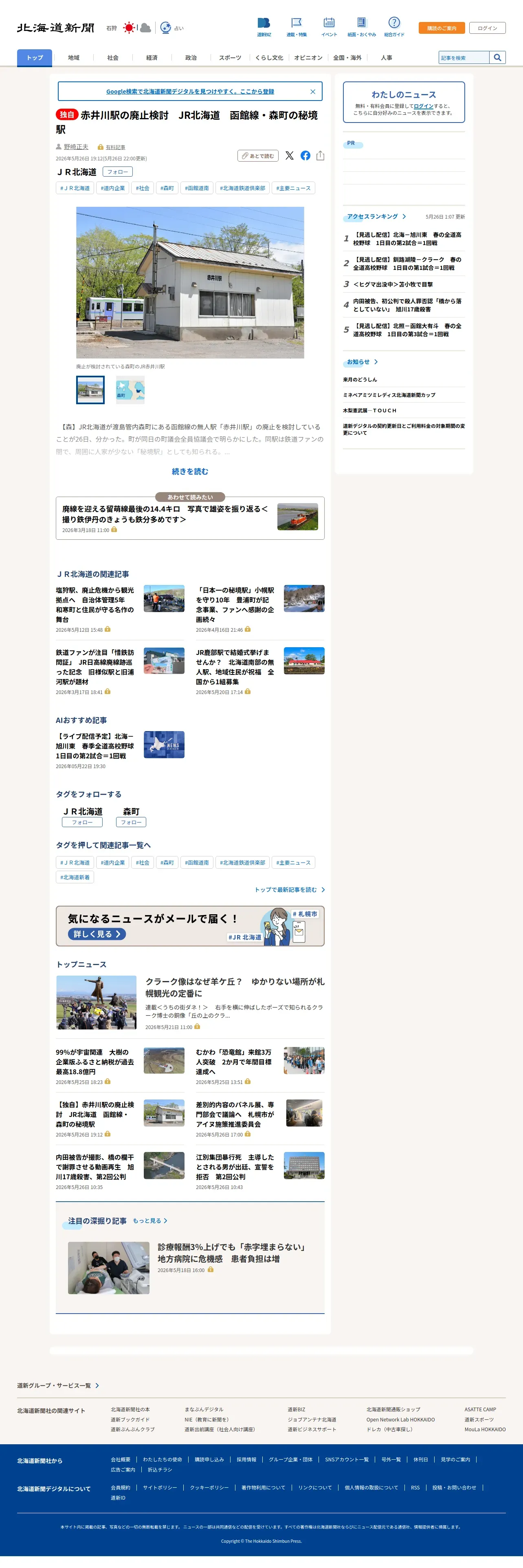The width and height of the screenshot is (523, 1568).
Task: Open the 政治 navigation tab
Action: click(191, 58)
